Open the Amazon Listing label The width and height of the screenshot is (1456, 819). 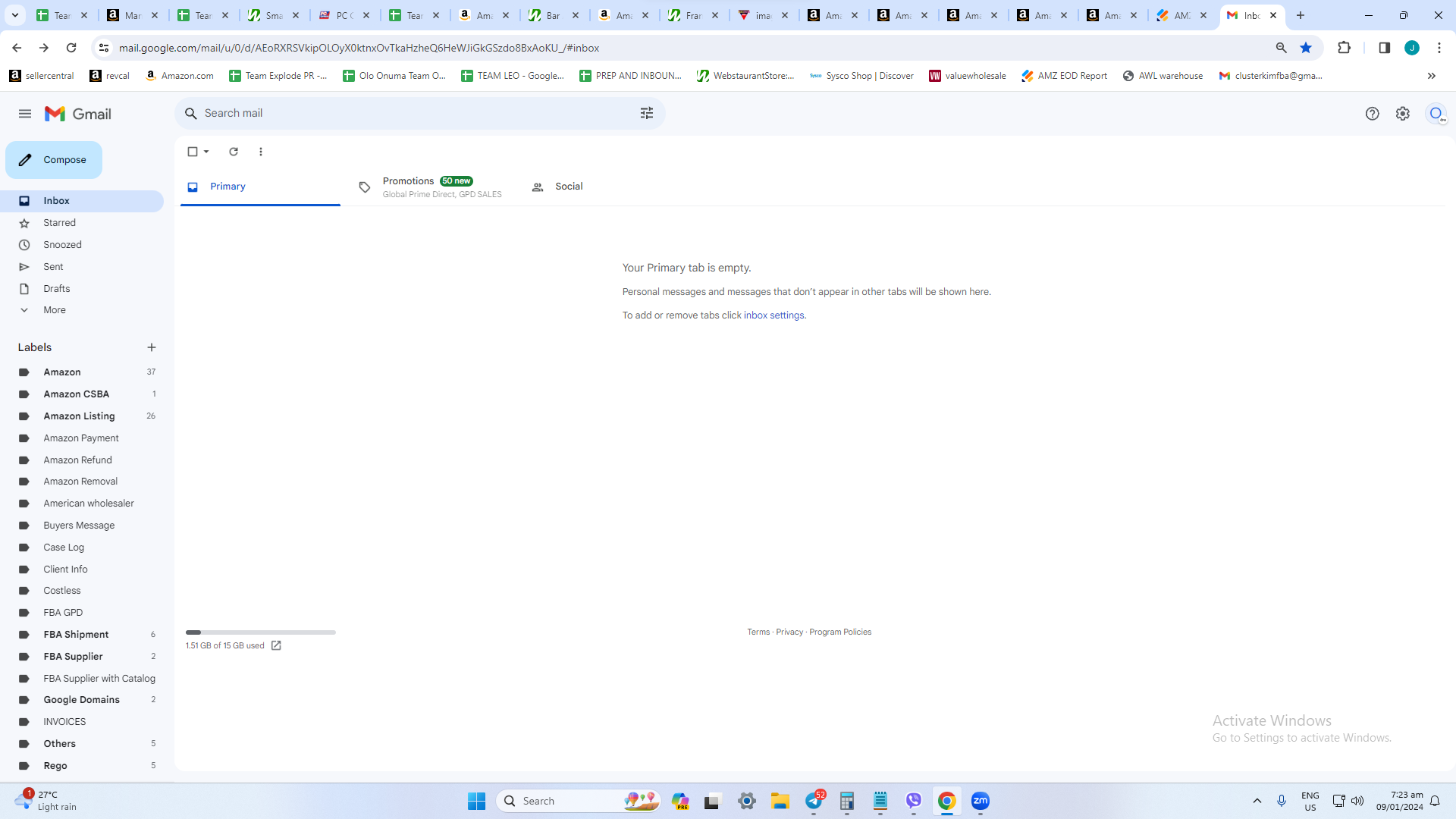pos(82,416)
